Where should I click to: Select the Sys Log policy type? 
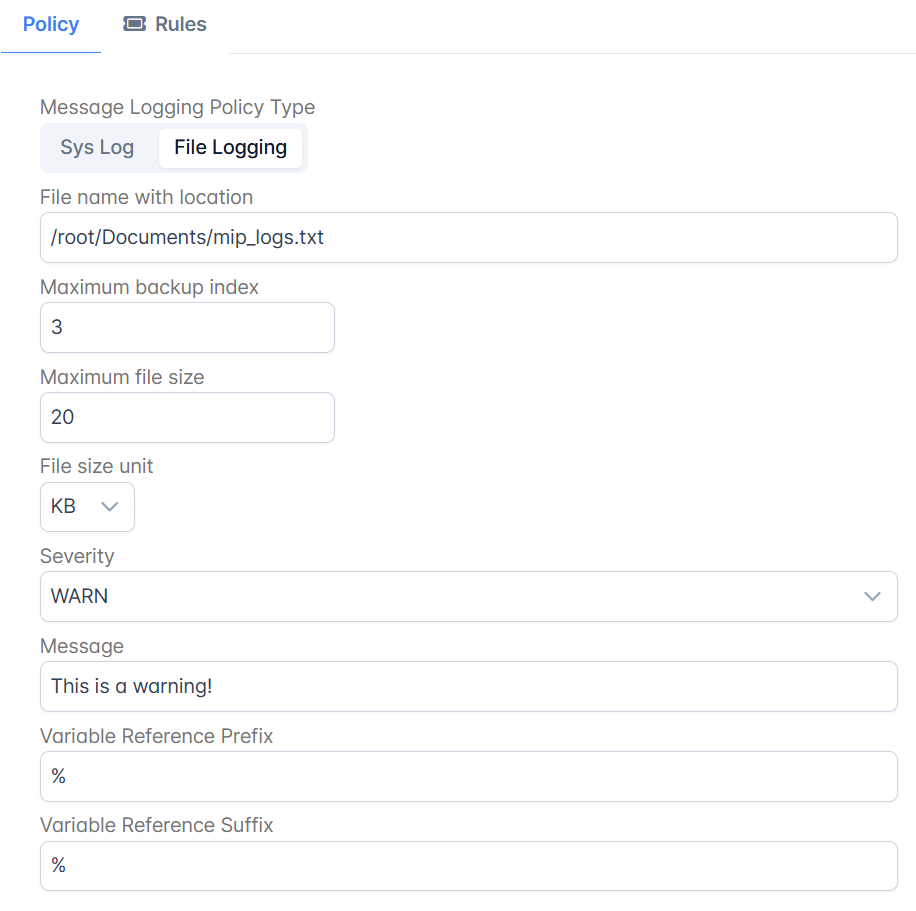98,148
